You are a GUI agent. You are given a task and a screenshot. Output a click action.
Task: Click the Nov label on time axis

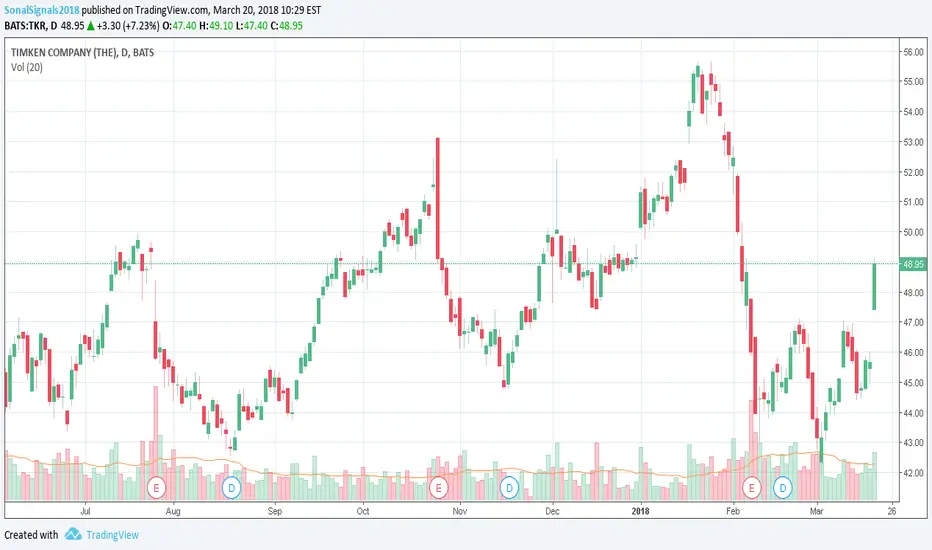point(459,511)
